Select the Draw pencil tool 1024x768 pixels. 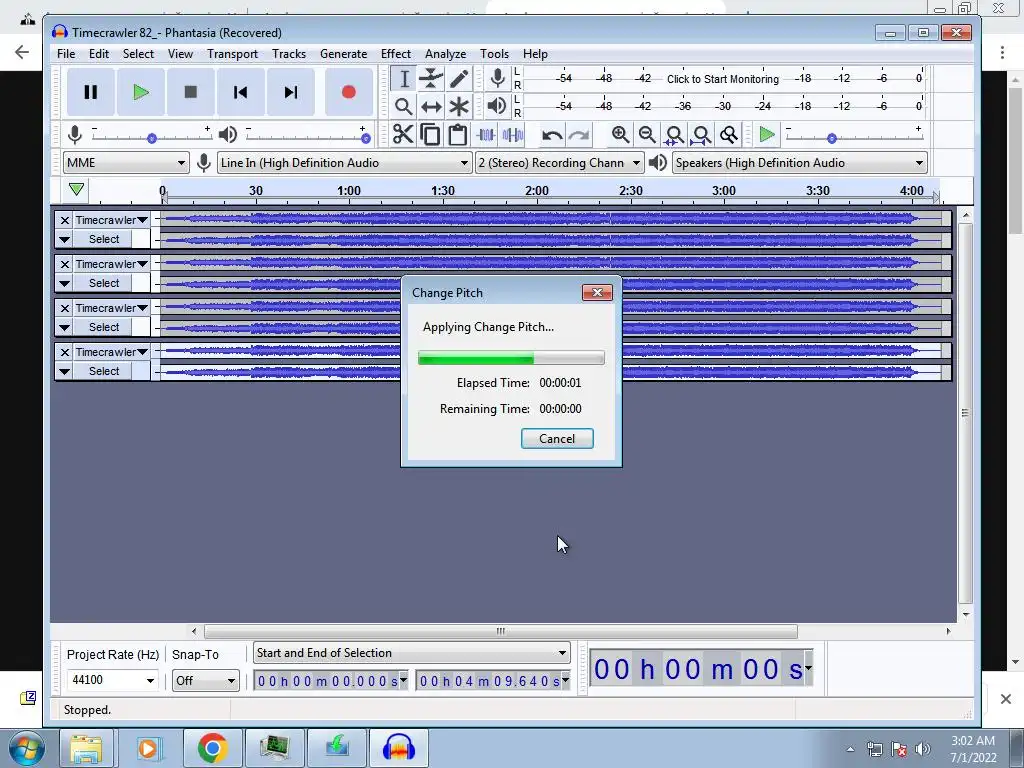pyautogui.click(x=459, y=79)
